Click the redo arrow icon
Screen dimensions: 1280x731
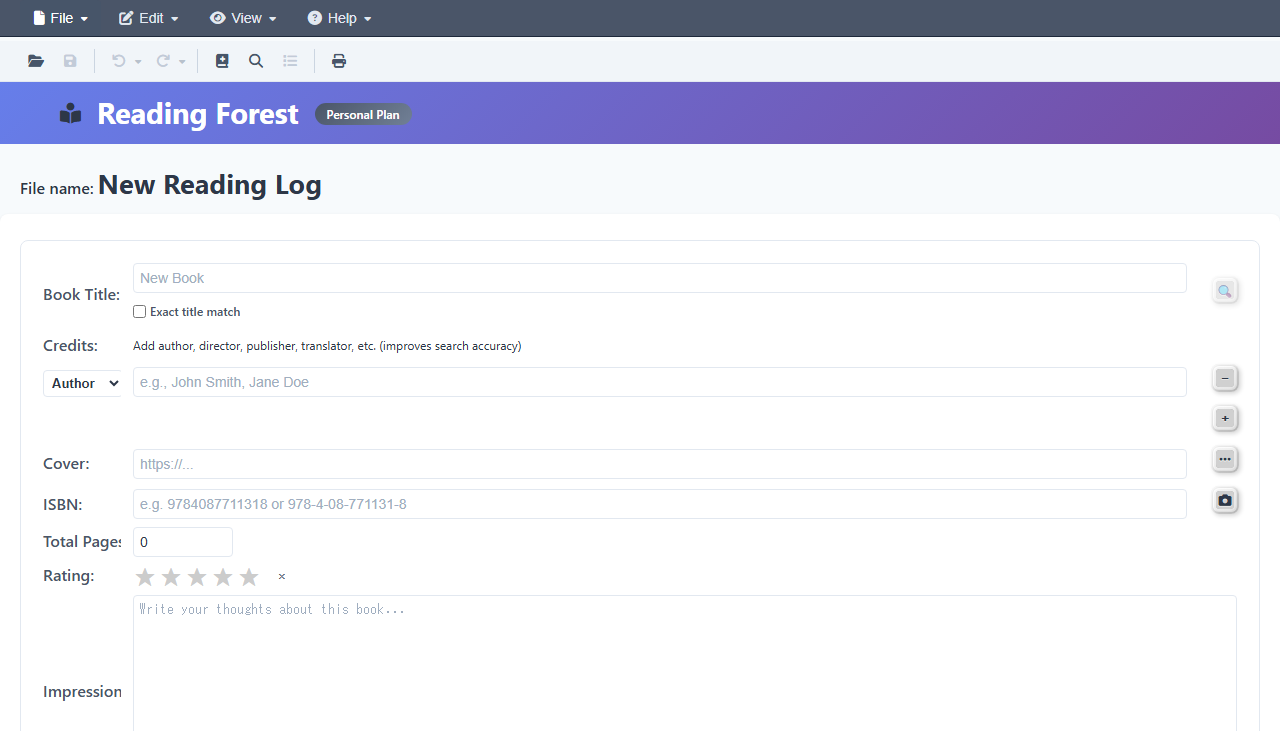point(163,61)
